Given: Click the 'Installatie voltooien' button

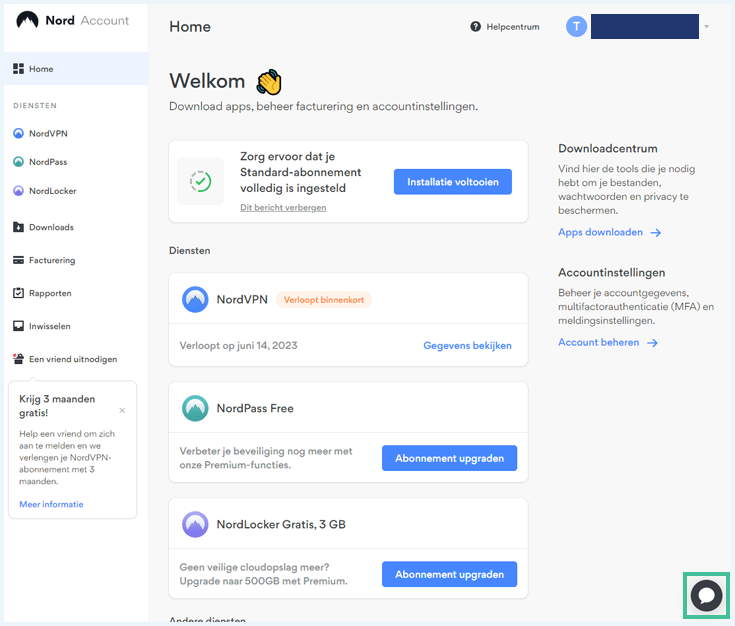Looking at the screenshot, I should [452, 182].
